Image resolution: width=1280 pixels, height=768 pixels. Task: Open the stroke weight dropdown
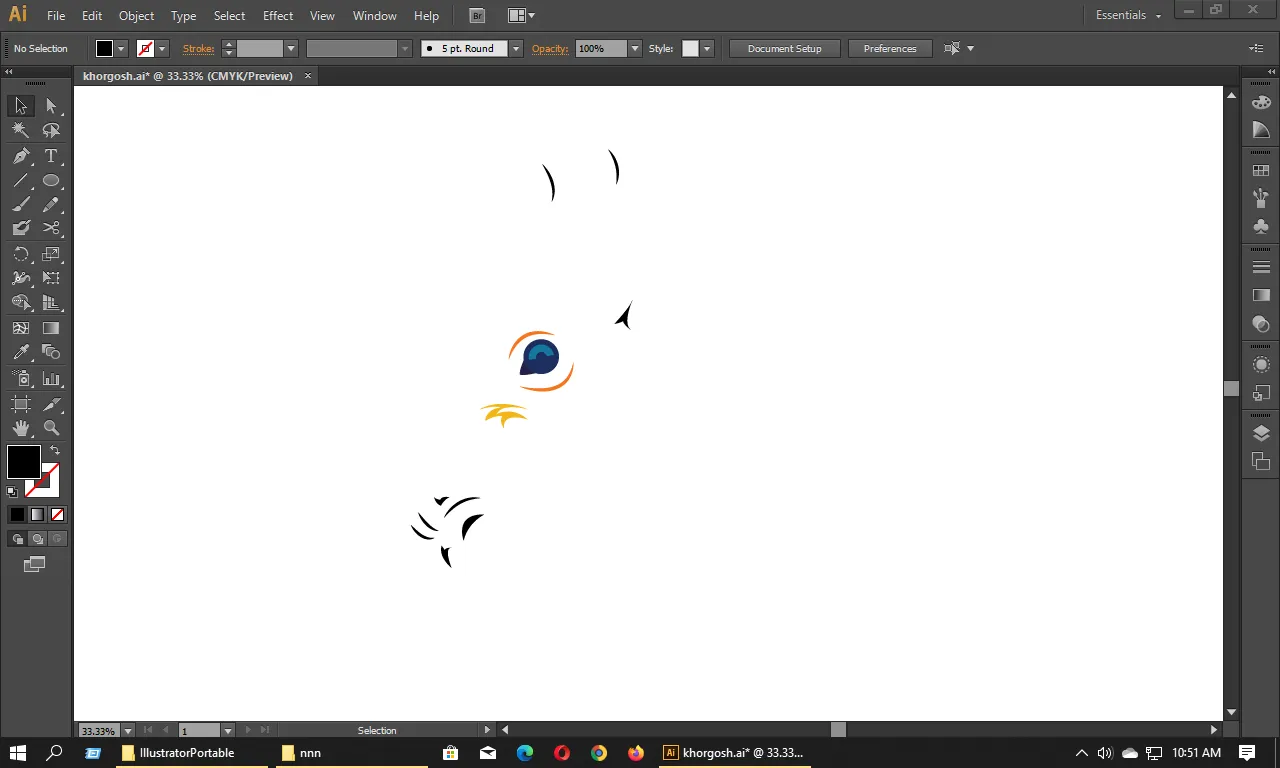291,48
